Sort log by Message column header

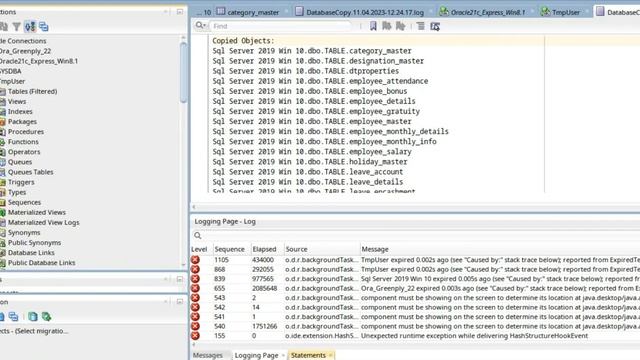(375, 249)
